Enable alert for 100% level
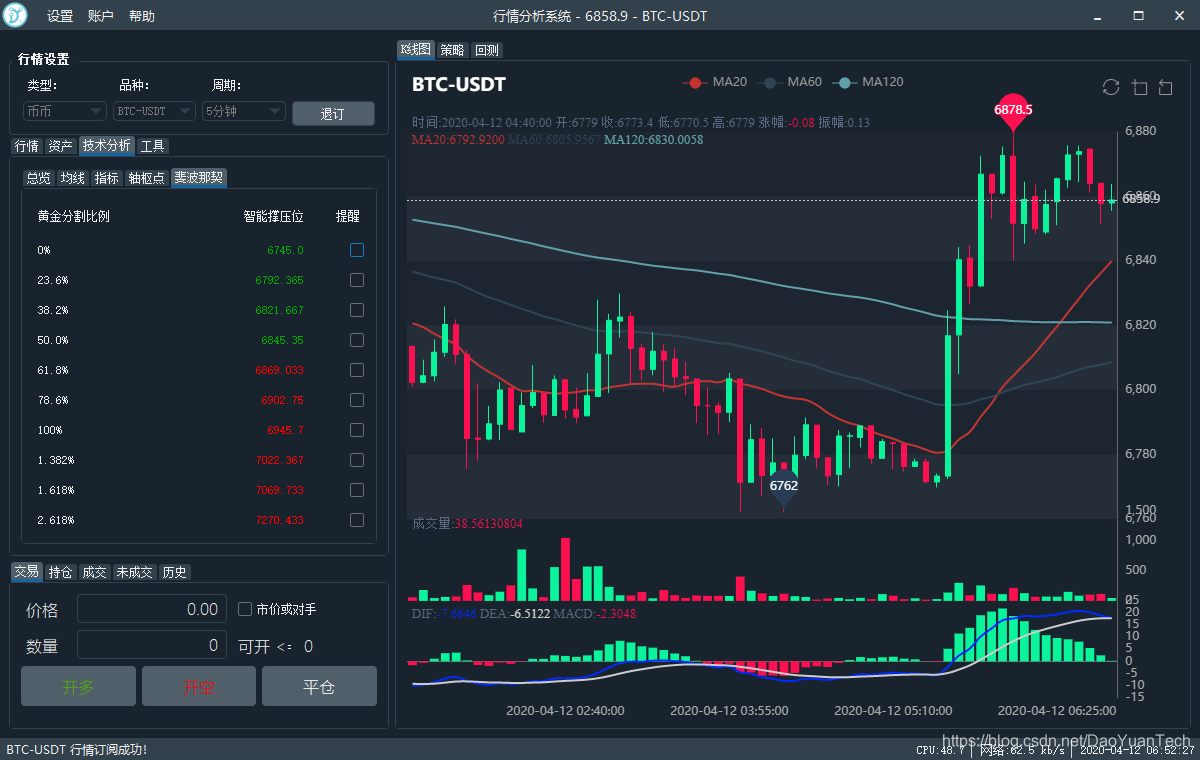This screenshot has height=760, width=1200. 357,430
